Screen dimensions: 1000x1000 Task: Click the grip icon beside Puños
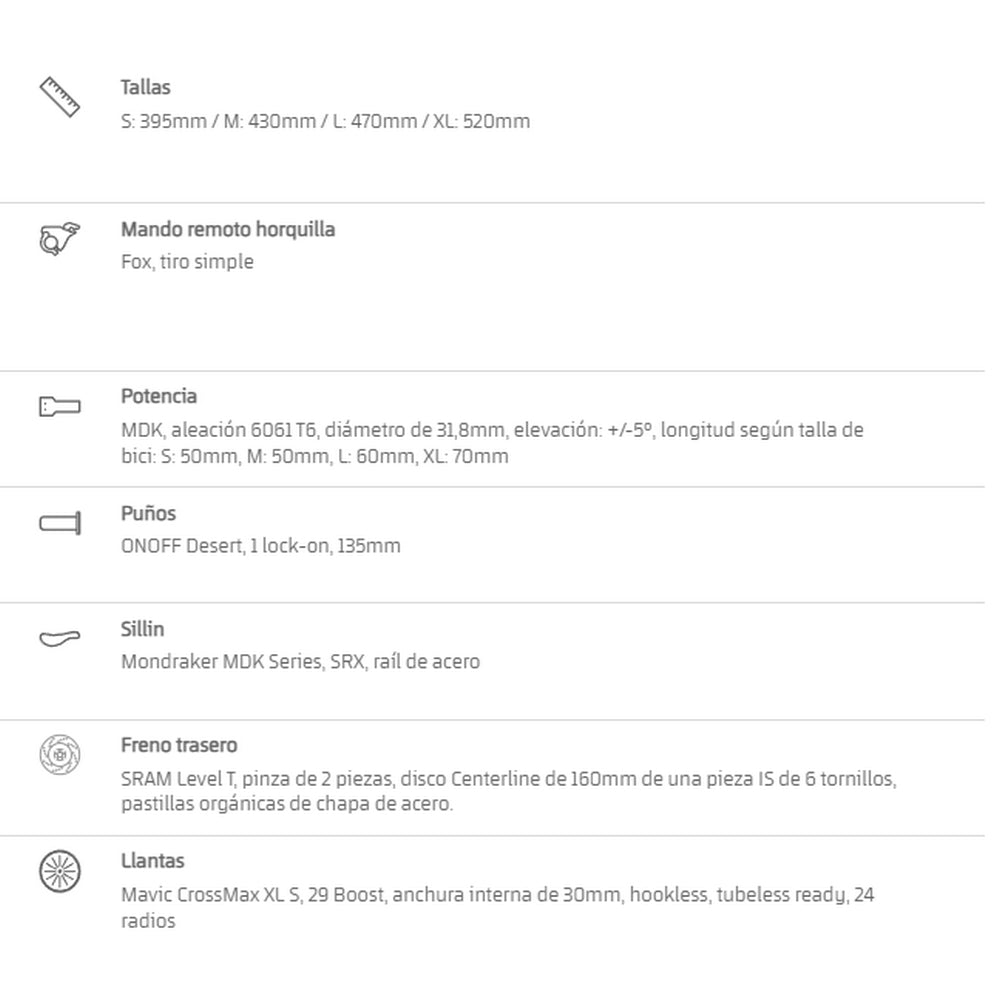(60, 523)
